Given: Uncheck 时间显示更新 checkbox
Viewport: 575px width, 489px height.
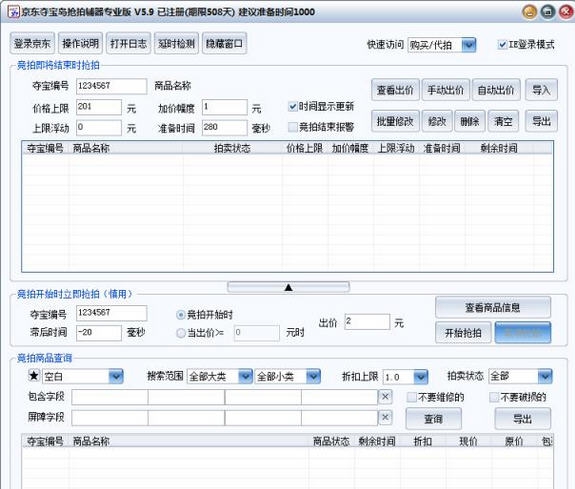Looking at the screenshot, I should 292,107.
